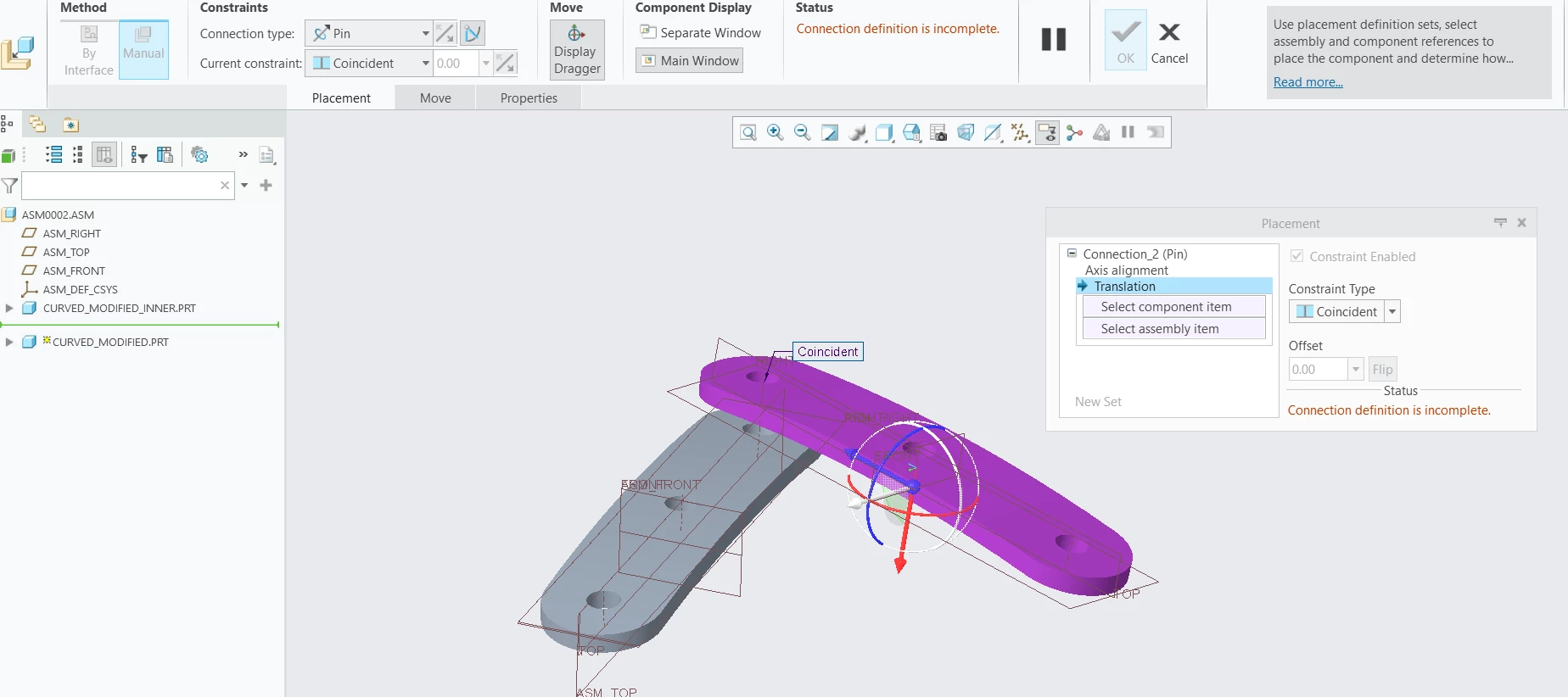Viewport: 1568px width, 697px height.
Task: Click the Select component item collector
Action: pyautogui.click(x=1174, y=307)
